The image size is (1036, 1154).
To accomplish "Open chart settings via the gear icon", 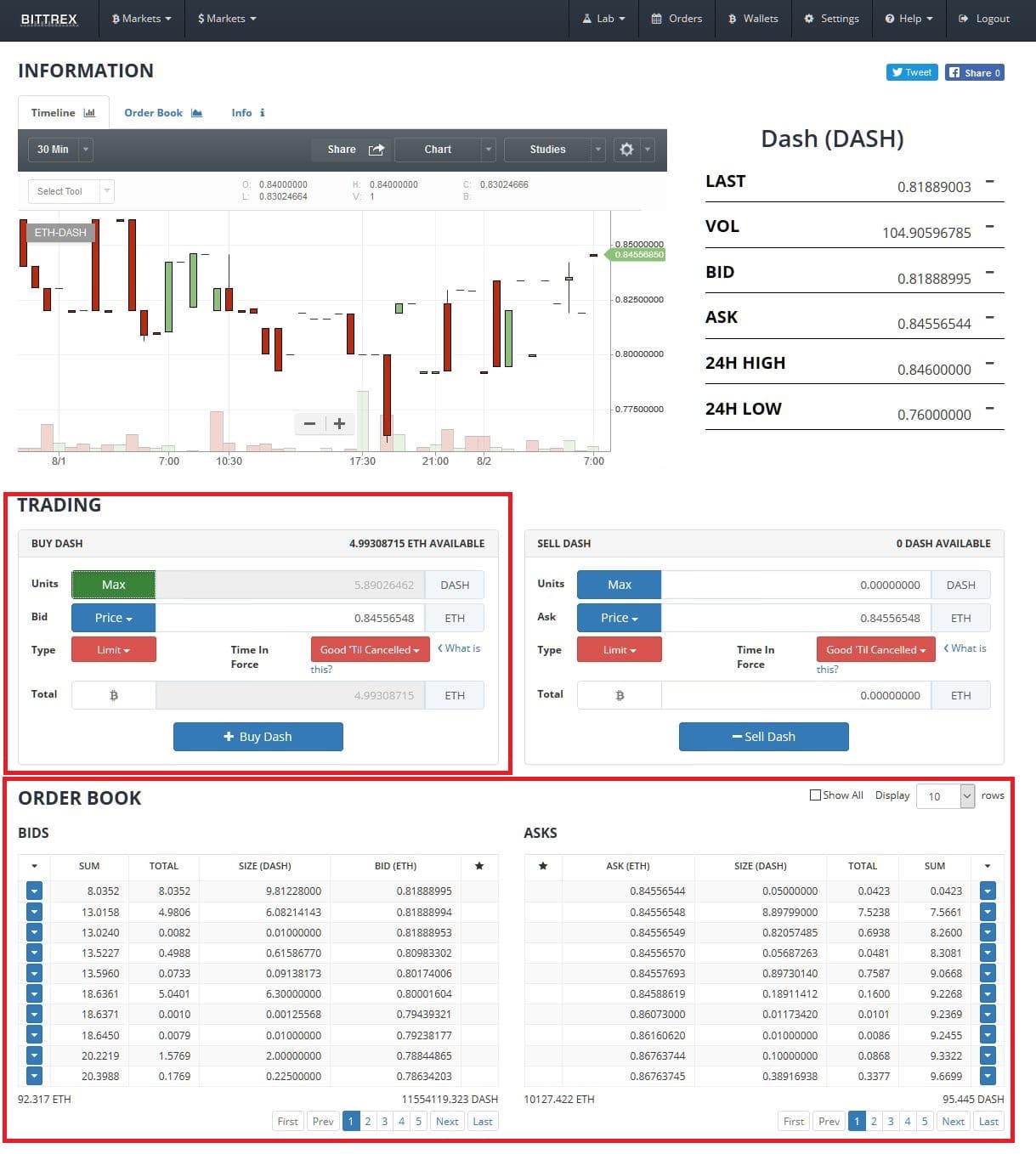I will click(626, 150).
